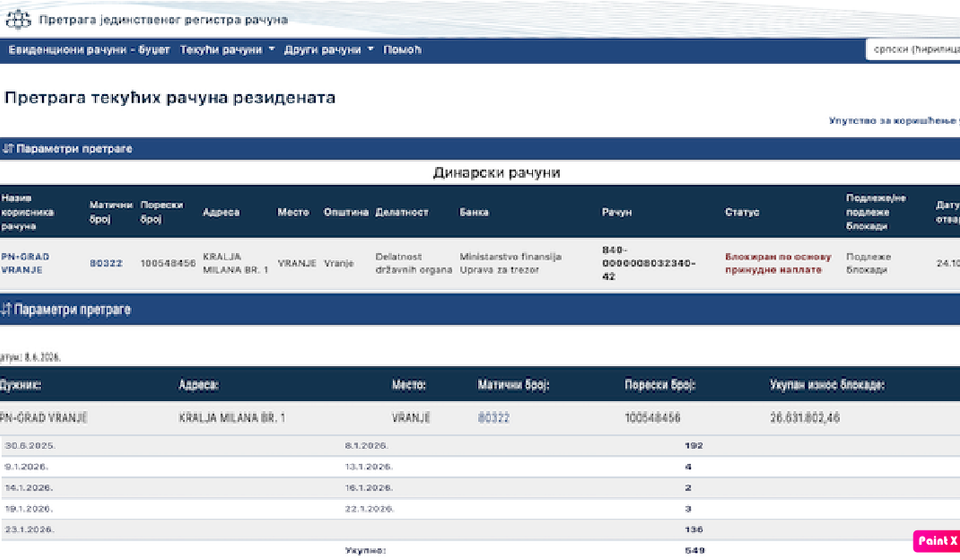Click days value 192
The image size is (960, 560).
(x=694, y=446)
